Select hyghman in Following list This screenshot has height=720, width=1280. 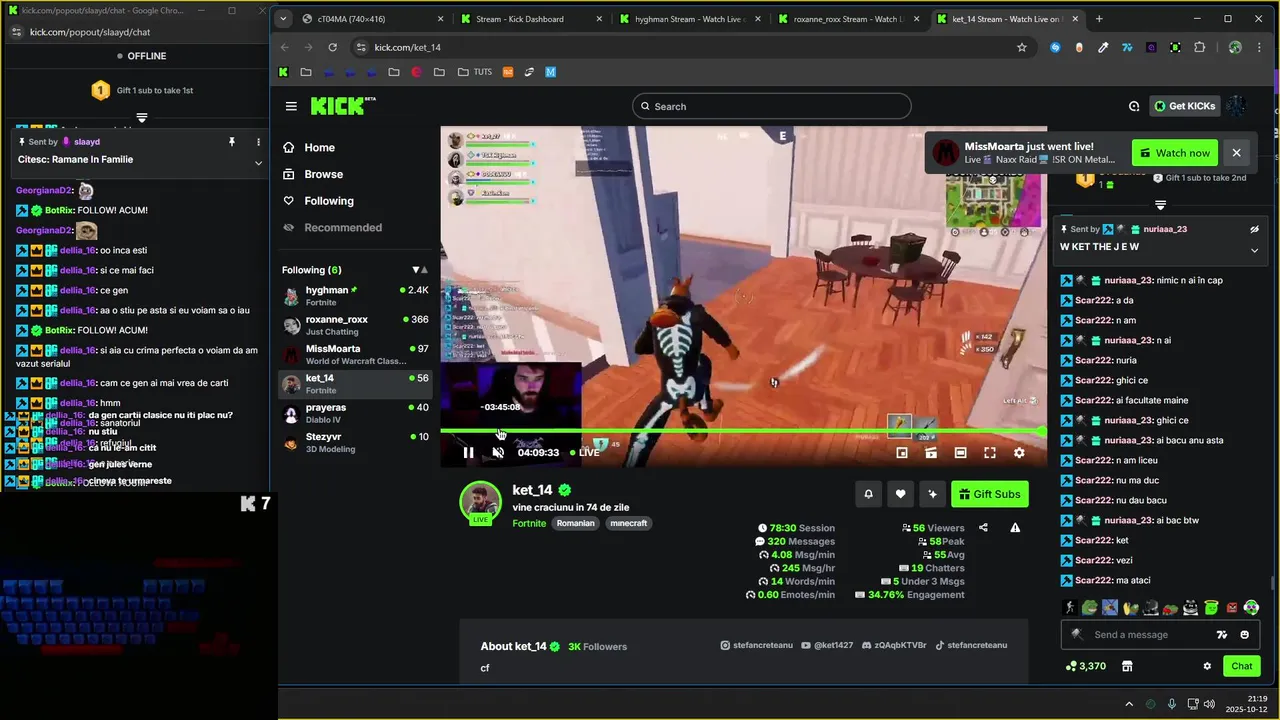click(x=354, y=296)
